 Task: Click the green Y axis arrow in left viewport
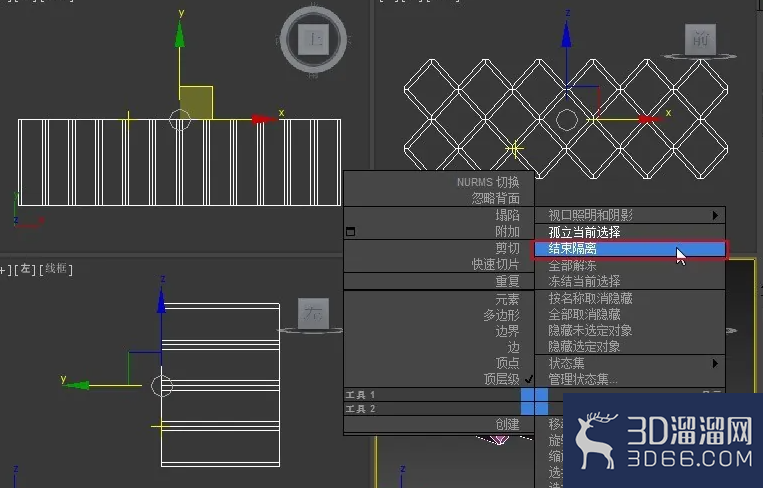[x=77, y=385]
